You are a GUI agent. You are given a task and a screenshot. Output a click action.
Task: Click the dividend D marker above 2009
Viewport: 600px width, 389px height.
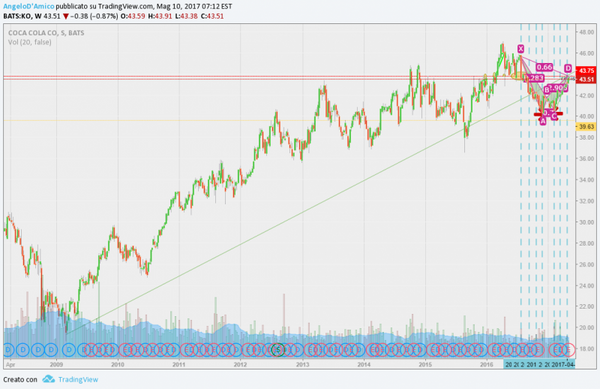click(51, 349)
